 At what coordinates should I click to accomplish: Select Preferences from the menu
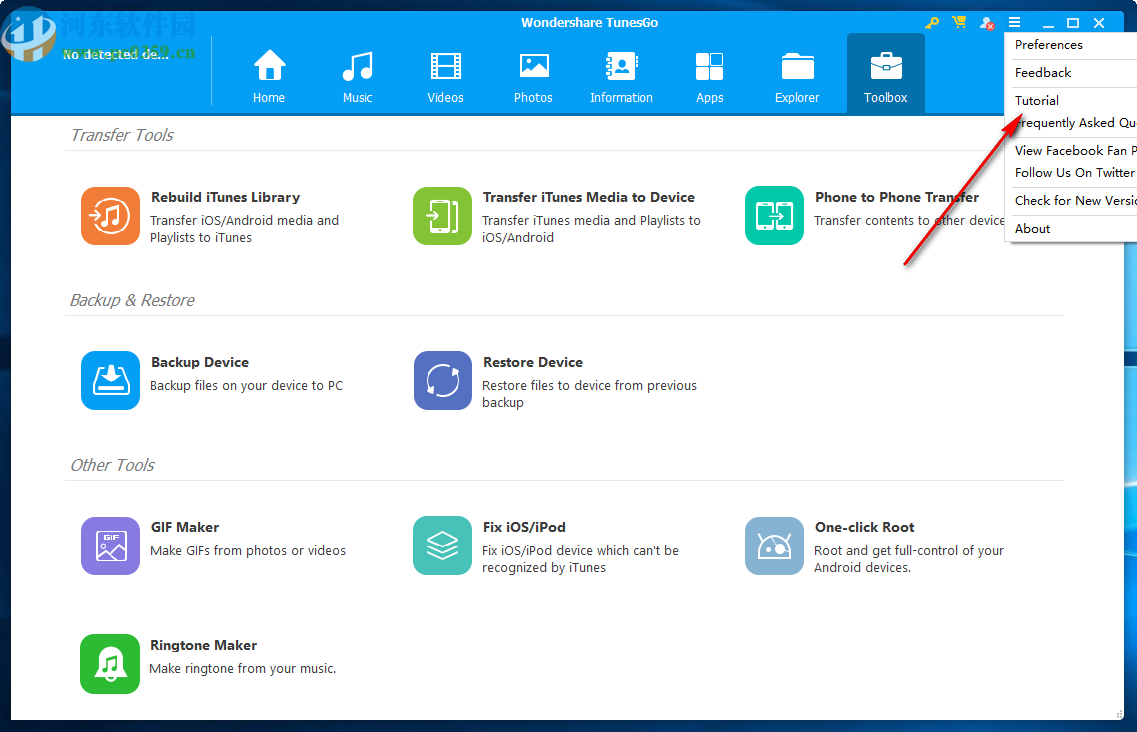[x=1049, y=45]
